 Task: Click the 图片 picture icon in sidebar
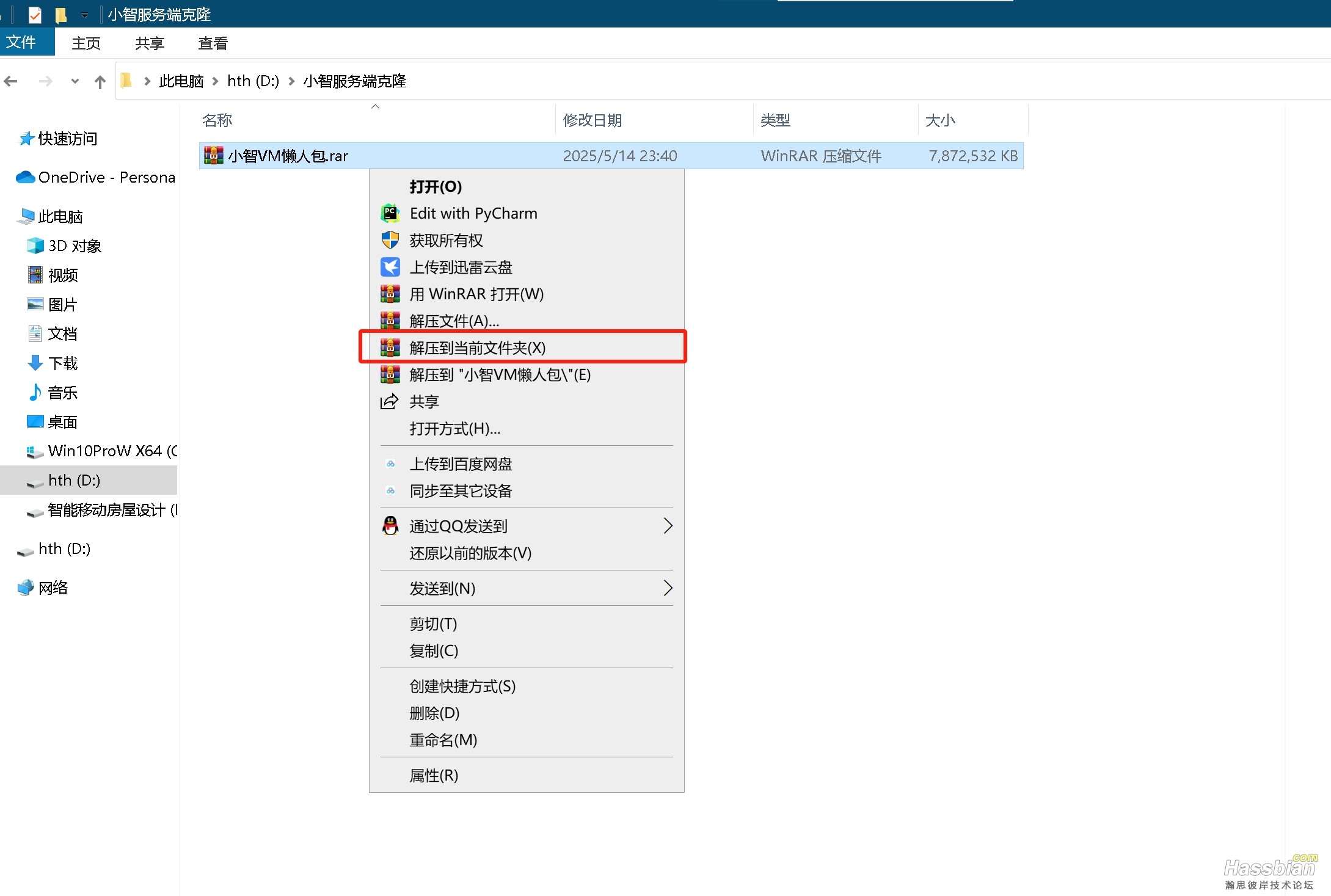coord(35,304)
